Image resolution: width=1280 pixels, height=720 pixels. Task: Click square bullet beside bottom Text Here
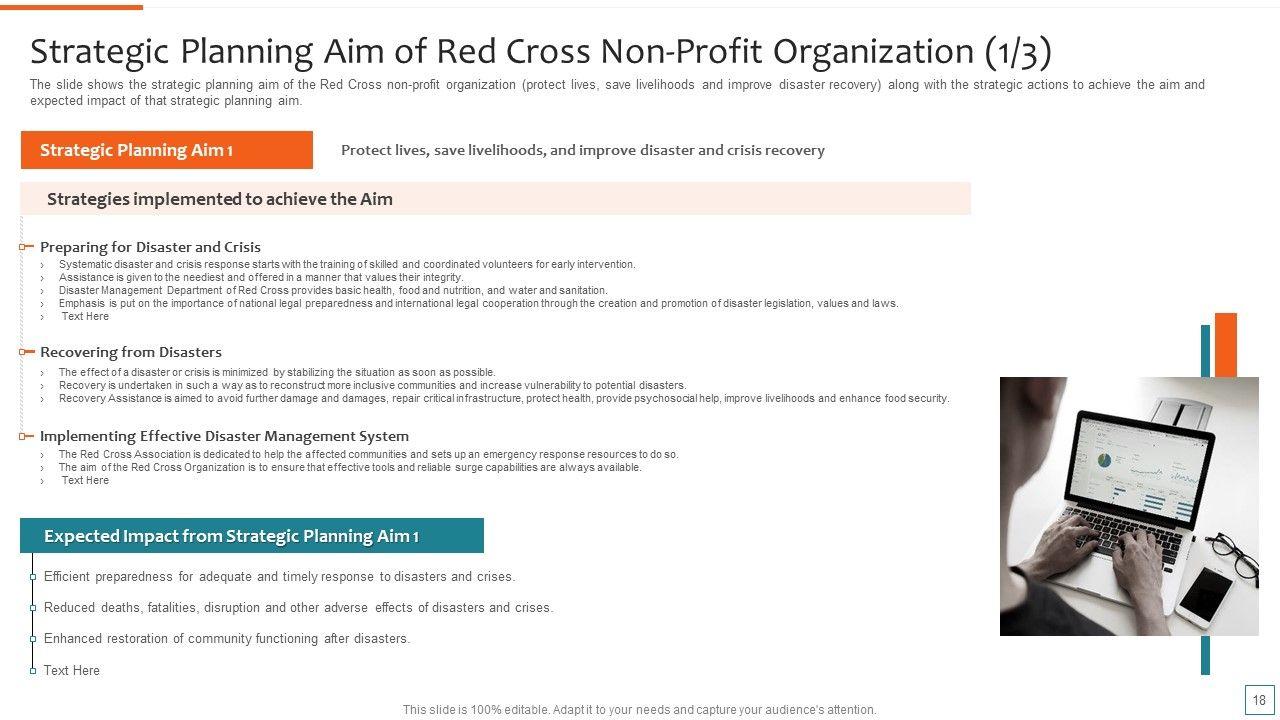pyautogui.click(x=33, y=671)
